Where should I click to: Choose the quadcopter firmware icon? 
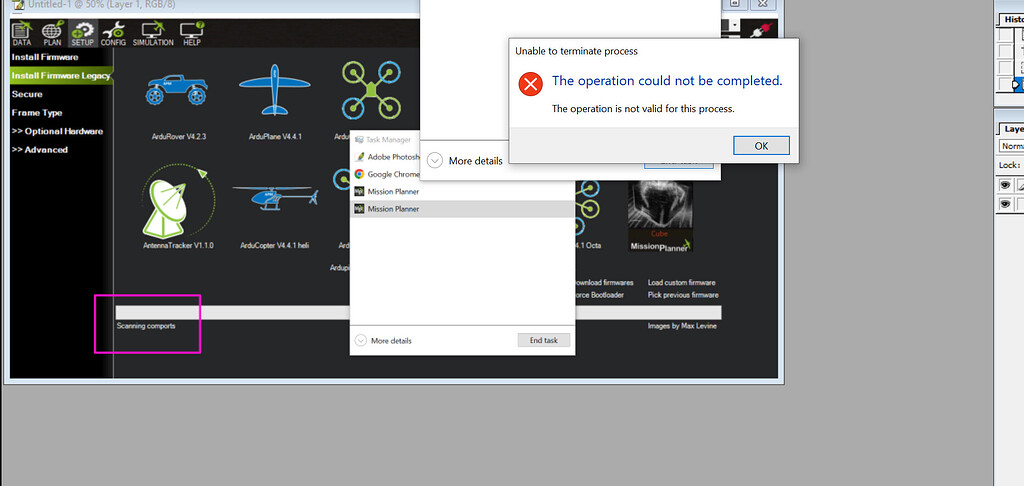371,89
